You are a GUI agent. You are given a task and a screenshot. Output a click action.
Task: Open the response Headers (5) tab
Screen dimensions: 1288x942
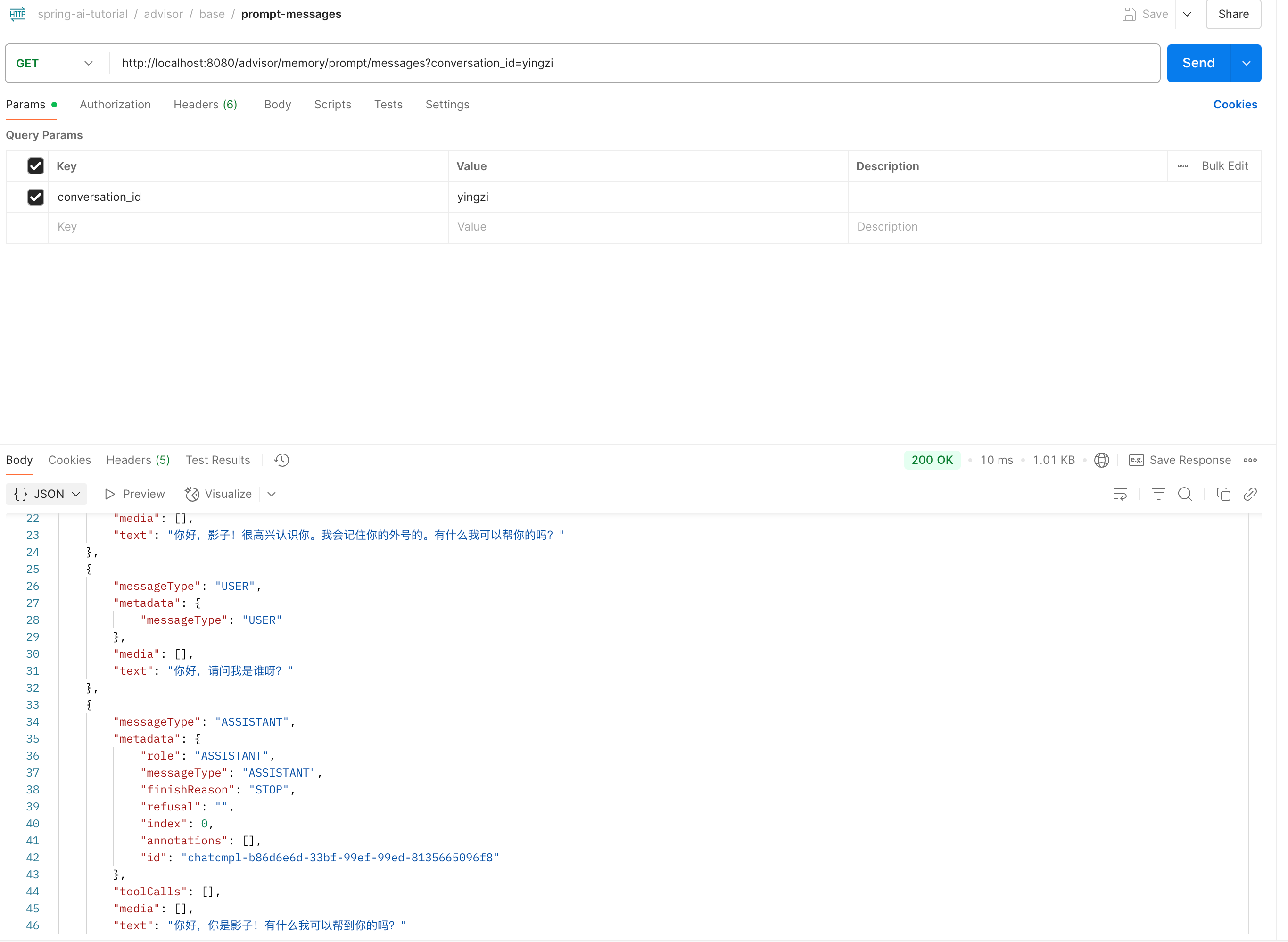[138, 460]
